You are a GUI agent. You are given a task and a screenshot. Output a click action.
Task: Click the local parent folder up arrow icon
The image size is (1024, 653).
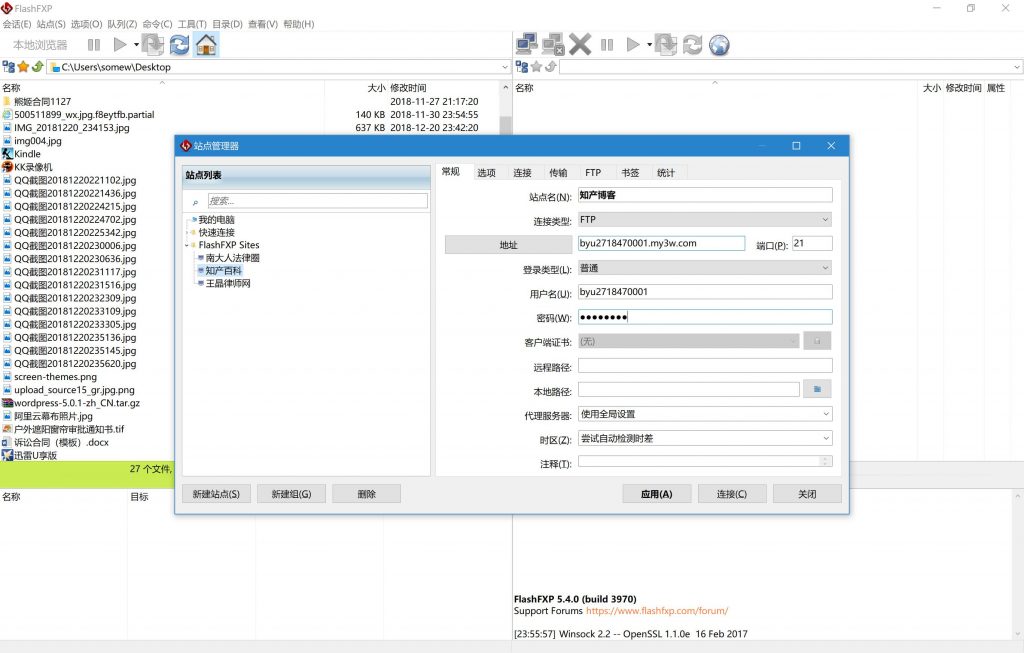pos(37,67)
